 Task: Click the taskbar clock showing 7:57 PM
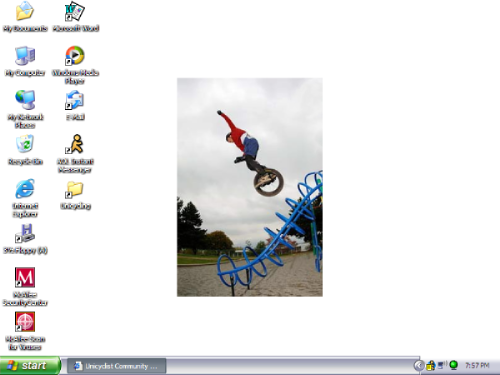point(477,366)
